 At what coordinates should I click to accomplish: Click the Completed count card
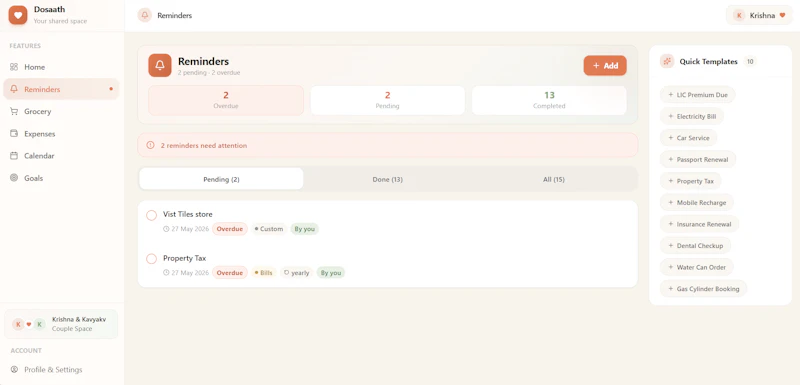(549, 100)
